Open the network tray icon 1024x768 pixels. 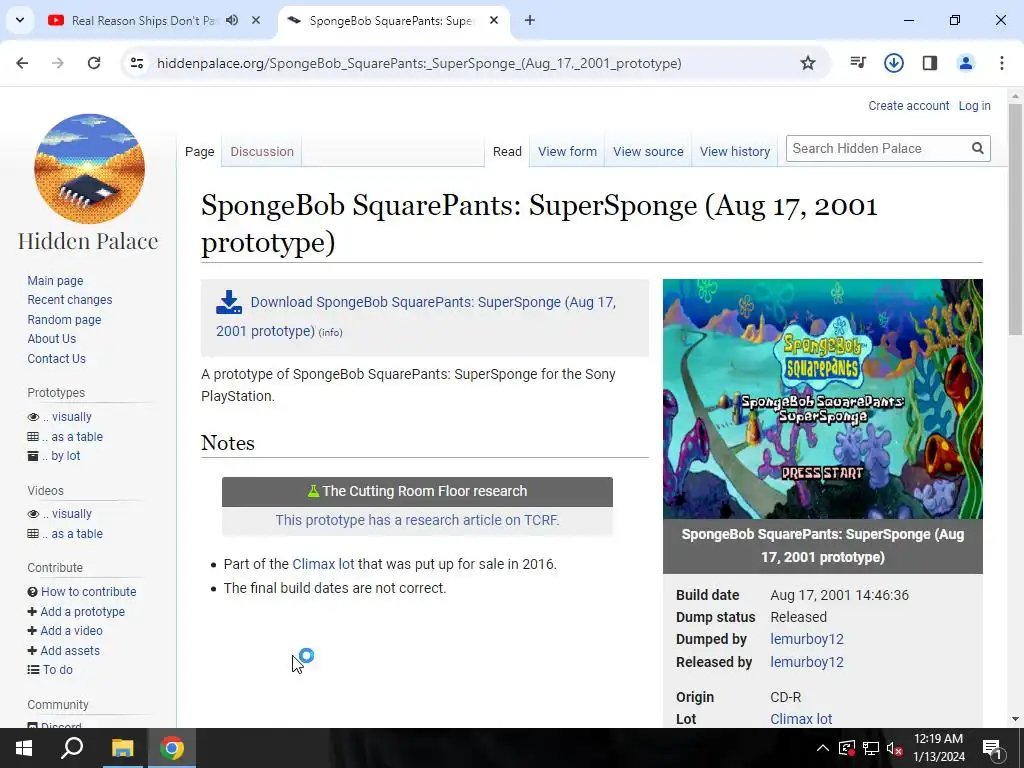tap(871, 748)
